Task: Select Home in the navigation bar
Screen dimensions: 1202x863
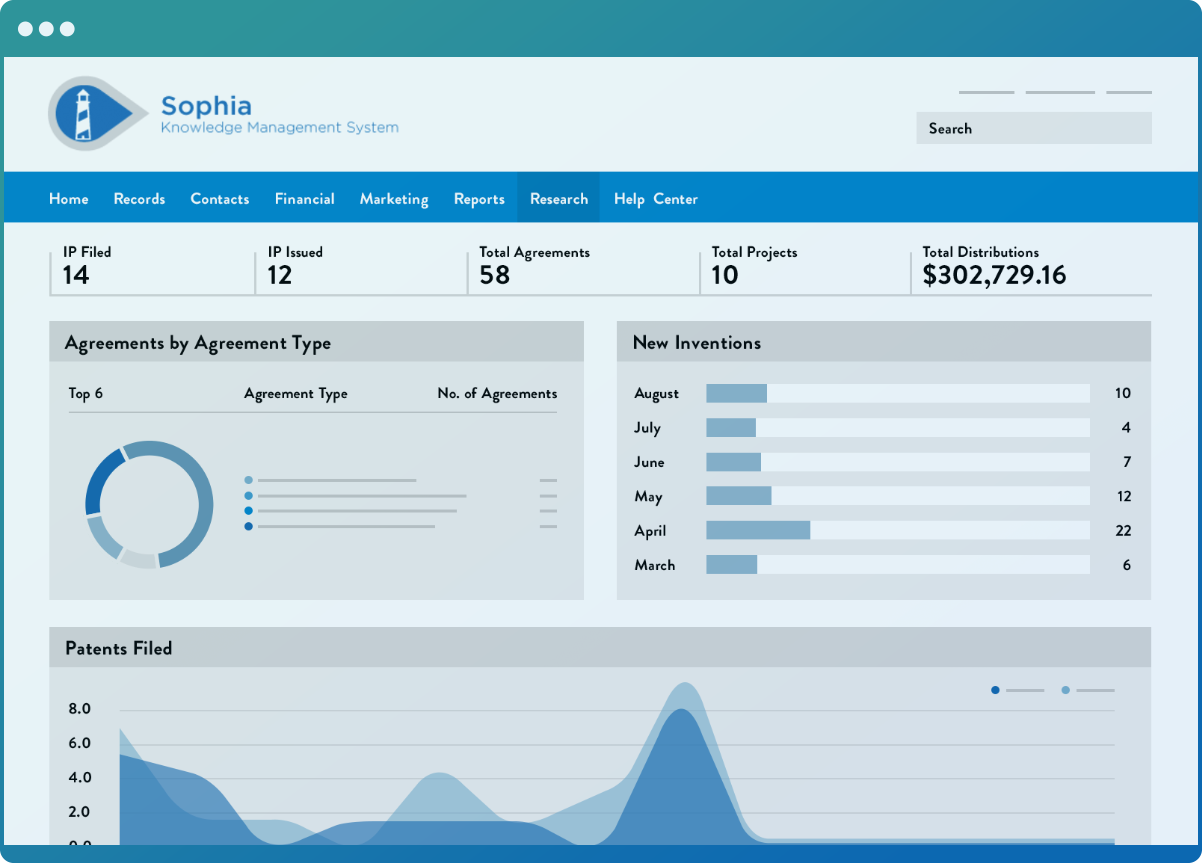Action: pyautogui.click(x=68, y=198)
